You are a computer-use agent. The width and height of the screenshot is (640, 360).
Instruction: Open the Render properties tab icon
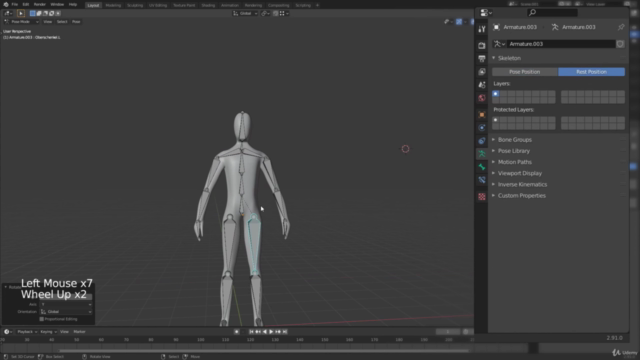pyautogui.click(x=482, y=45)
